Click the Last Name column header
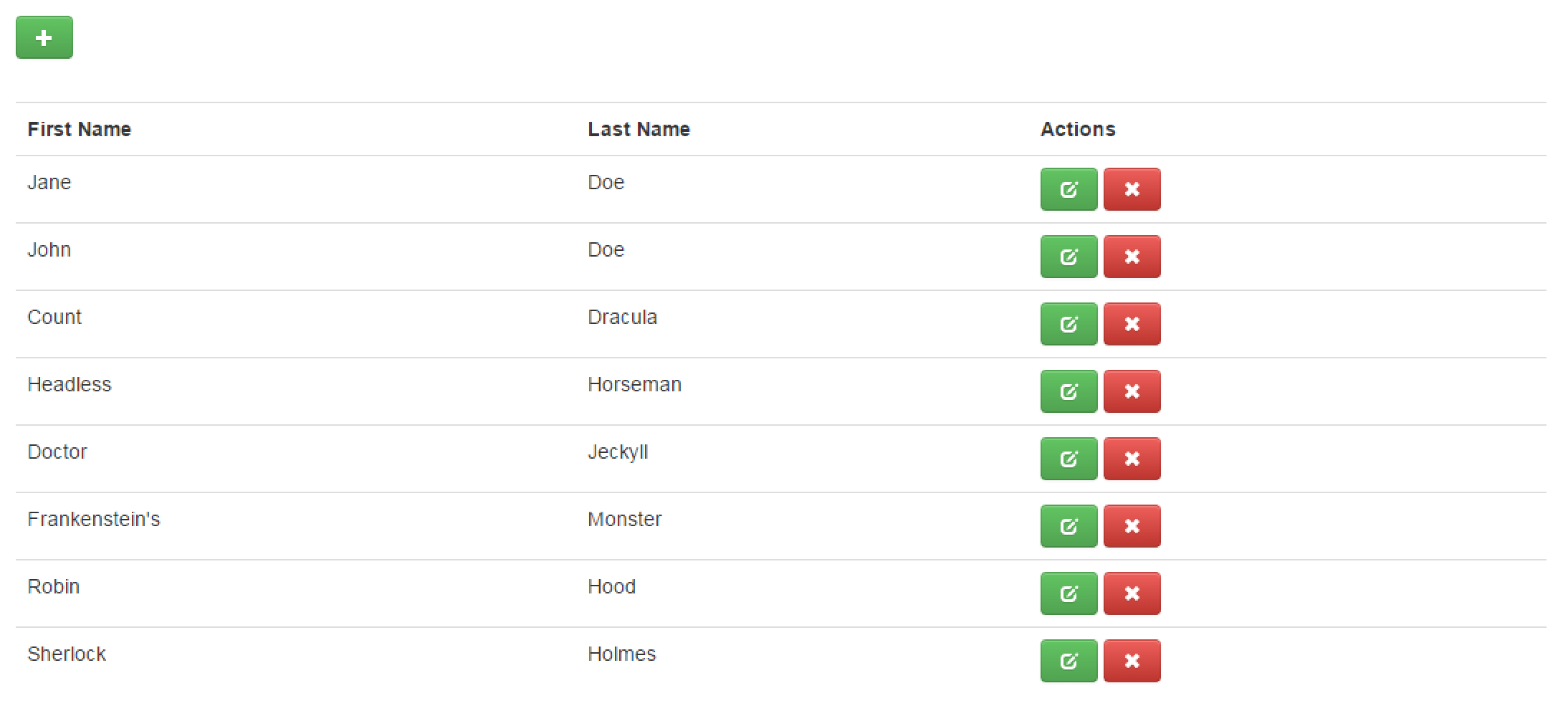The height and width of the screenshot is (711, 1568). coord(639,129)
